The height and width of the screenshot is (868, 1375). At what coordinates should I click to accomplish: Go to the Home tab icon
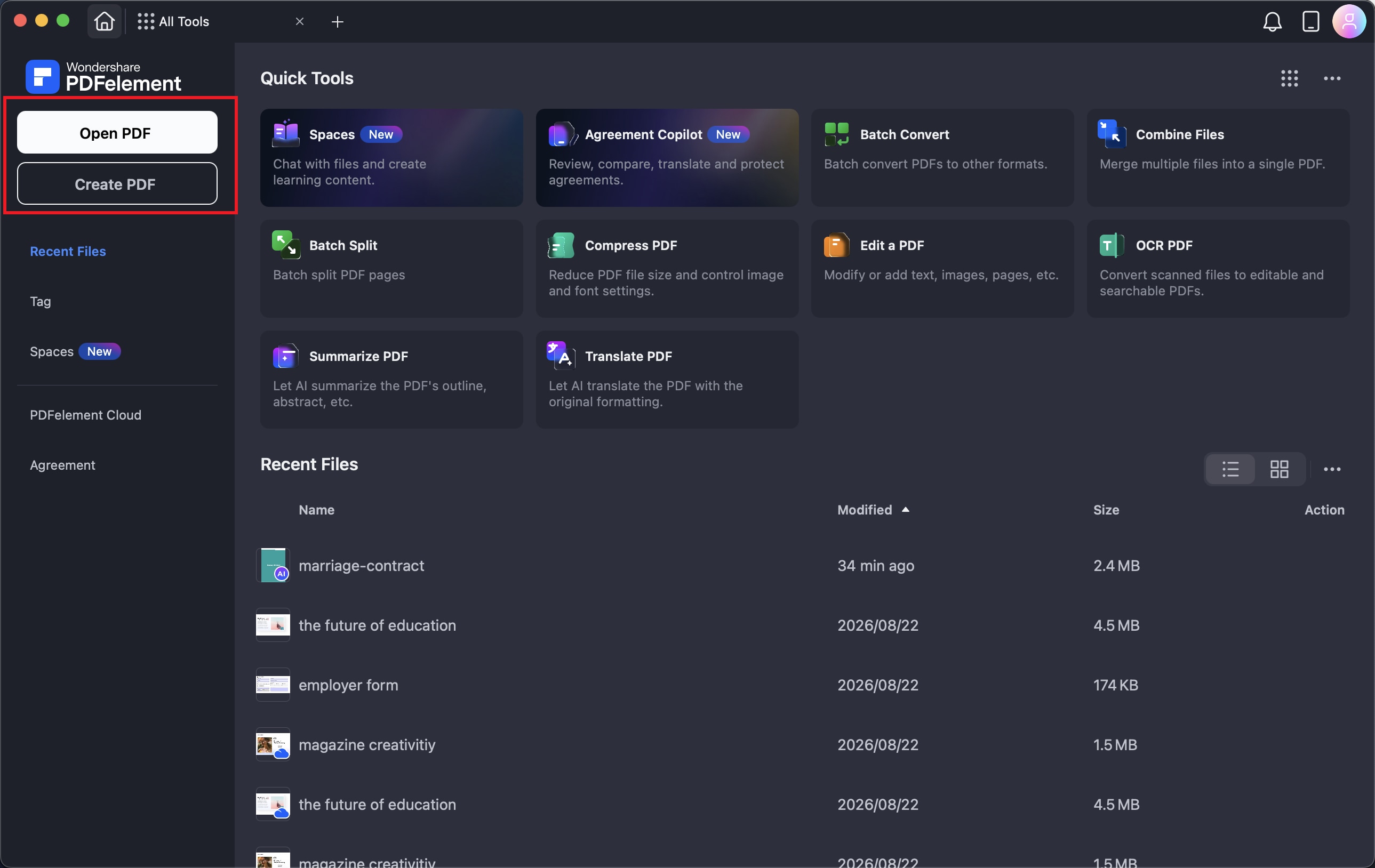tap(105, 22)
